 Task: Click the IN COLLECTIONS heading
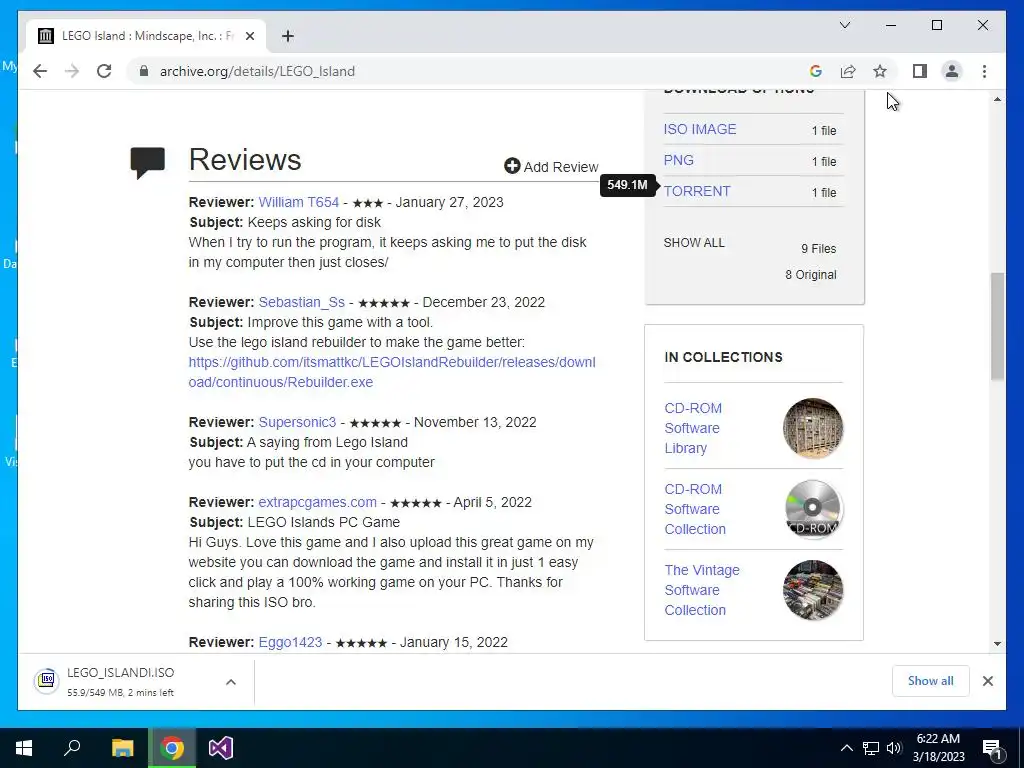coord(723,357)
